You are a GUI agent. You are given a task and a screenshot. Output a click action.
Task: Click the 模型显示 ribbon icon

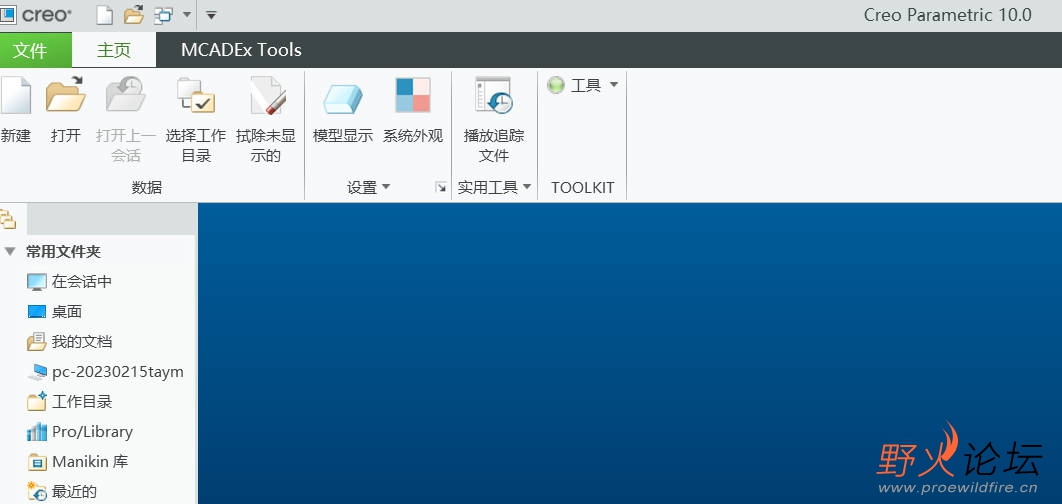pyautogui.click(x=343, y=99)
